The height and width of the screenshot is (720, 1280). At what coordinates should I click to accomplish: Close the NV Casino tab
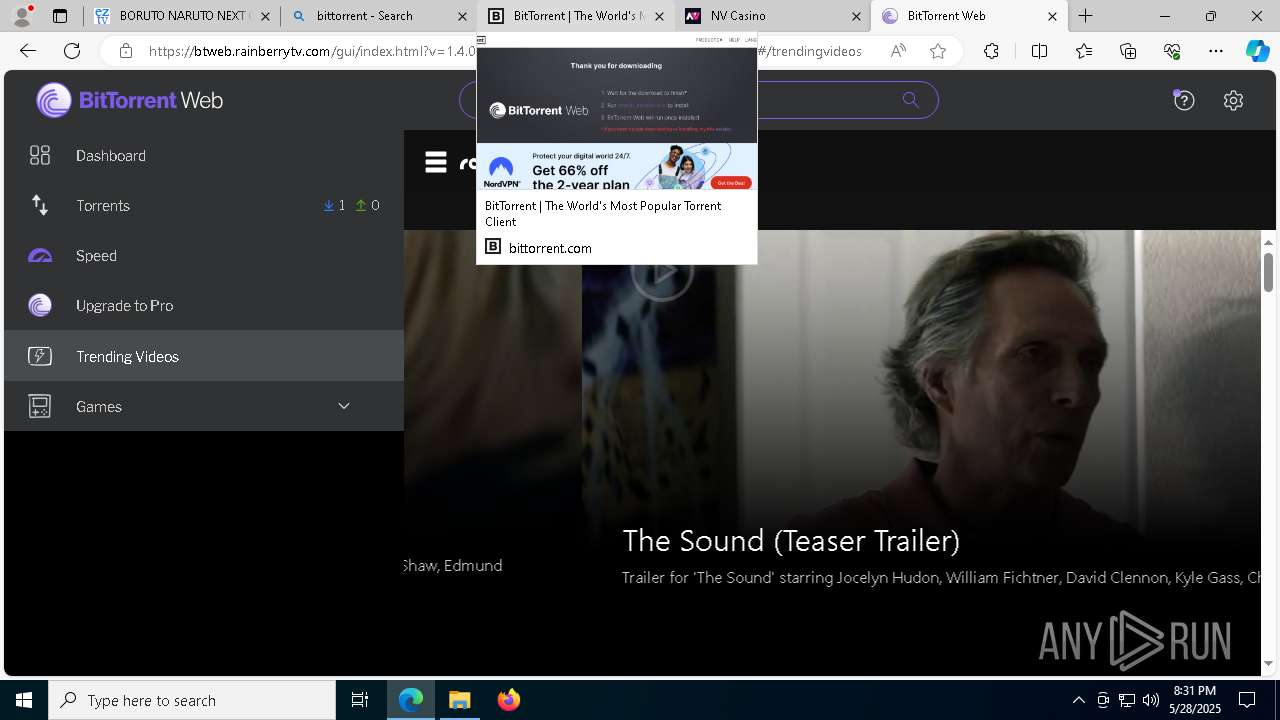pos(856,16)
